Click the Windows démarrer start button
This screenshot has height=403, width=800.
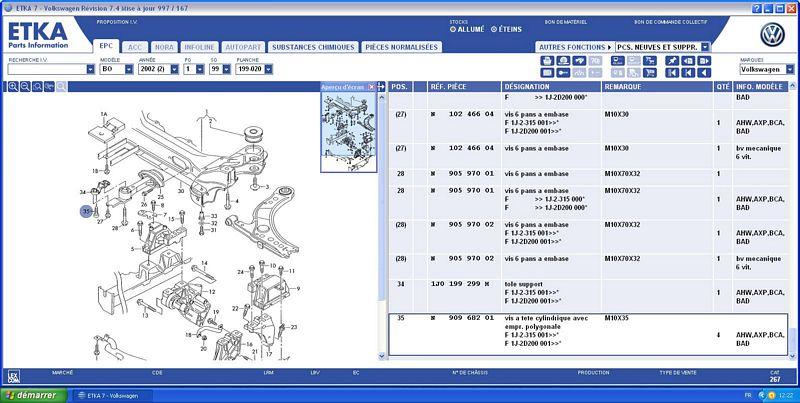34,395
